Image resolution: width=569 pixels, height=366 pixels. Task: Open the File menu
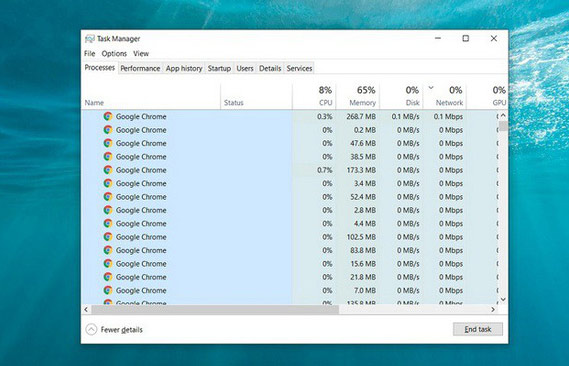pyautogui.click(x=89, y=54)
